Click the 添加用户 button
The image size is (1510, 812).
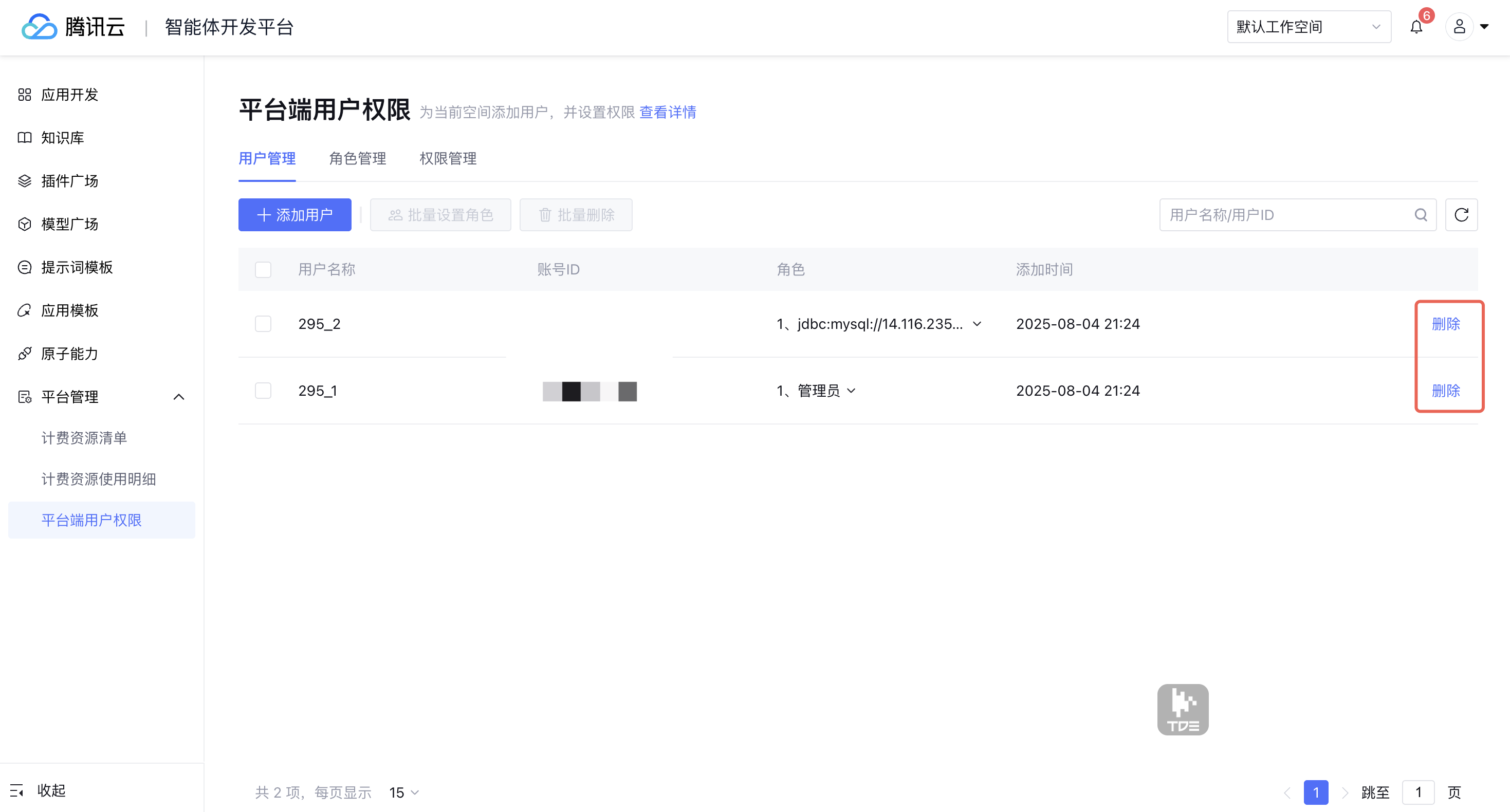294,215
